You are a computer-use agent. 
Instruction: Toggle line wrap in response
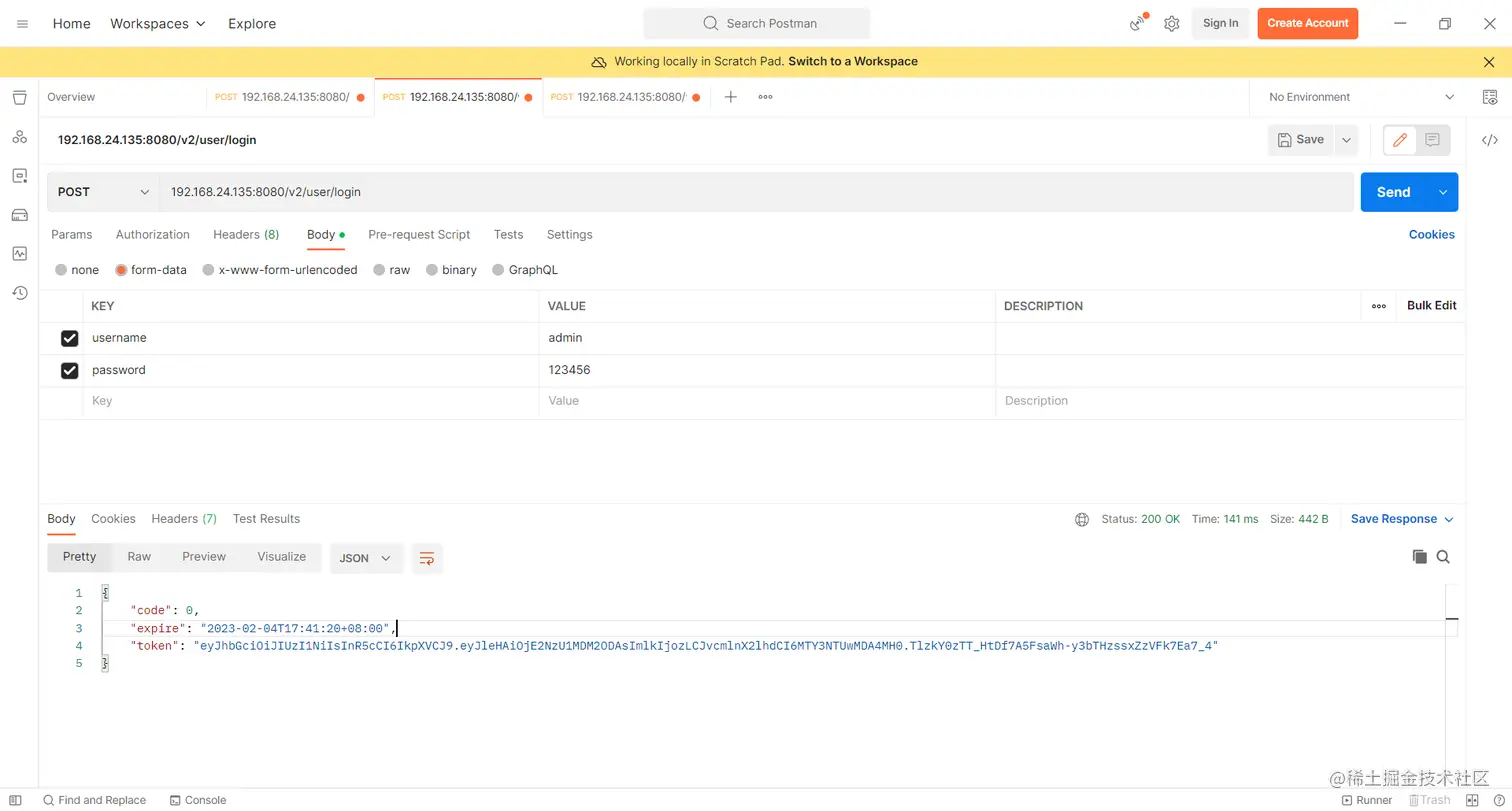tap(427, 558)
